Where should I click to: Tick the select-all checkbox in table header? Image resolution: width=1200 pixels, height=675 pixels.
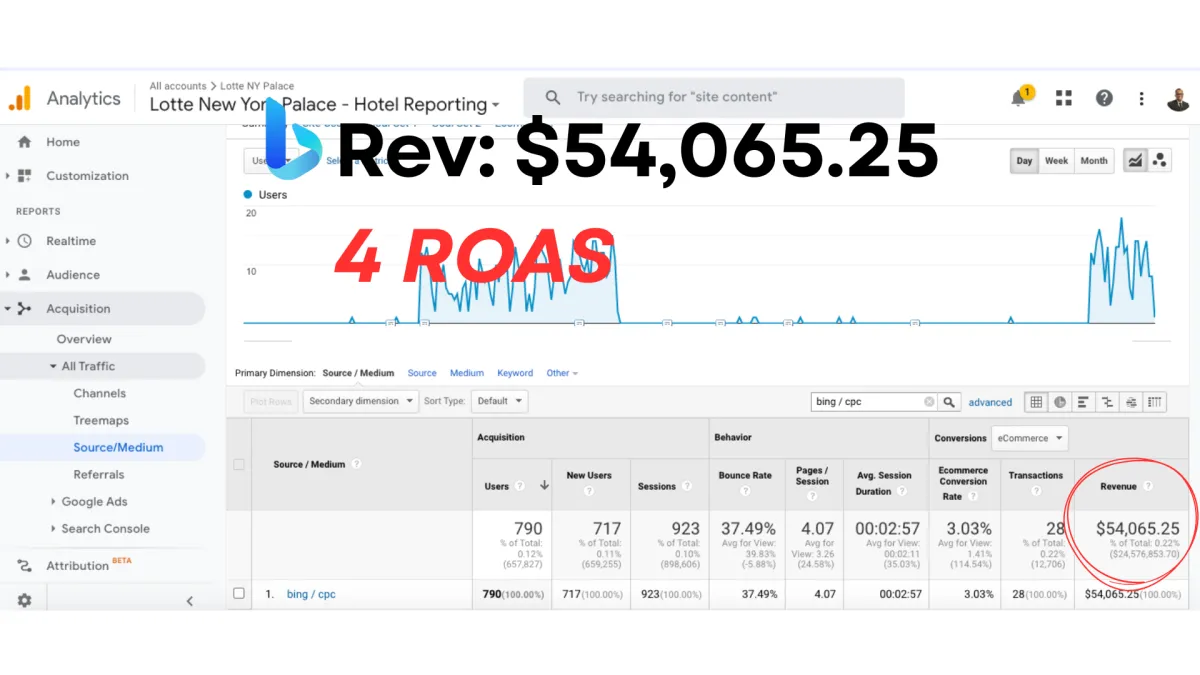(238, 464)
